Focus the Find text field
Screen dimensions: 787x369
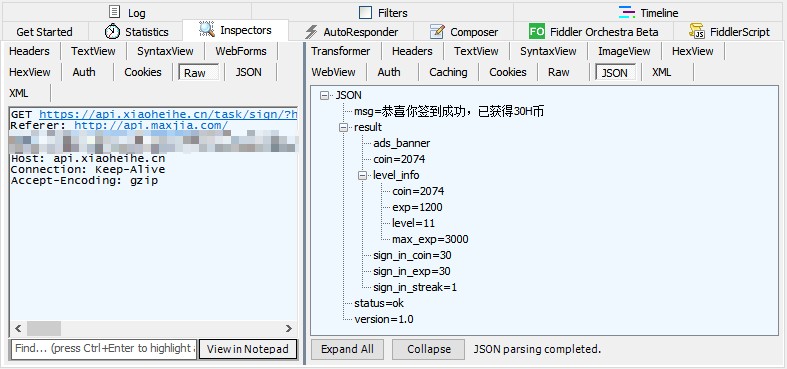pyautogui.click(x=104, y=348)
